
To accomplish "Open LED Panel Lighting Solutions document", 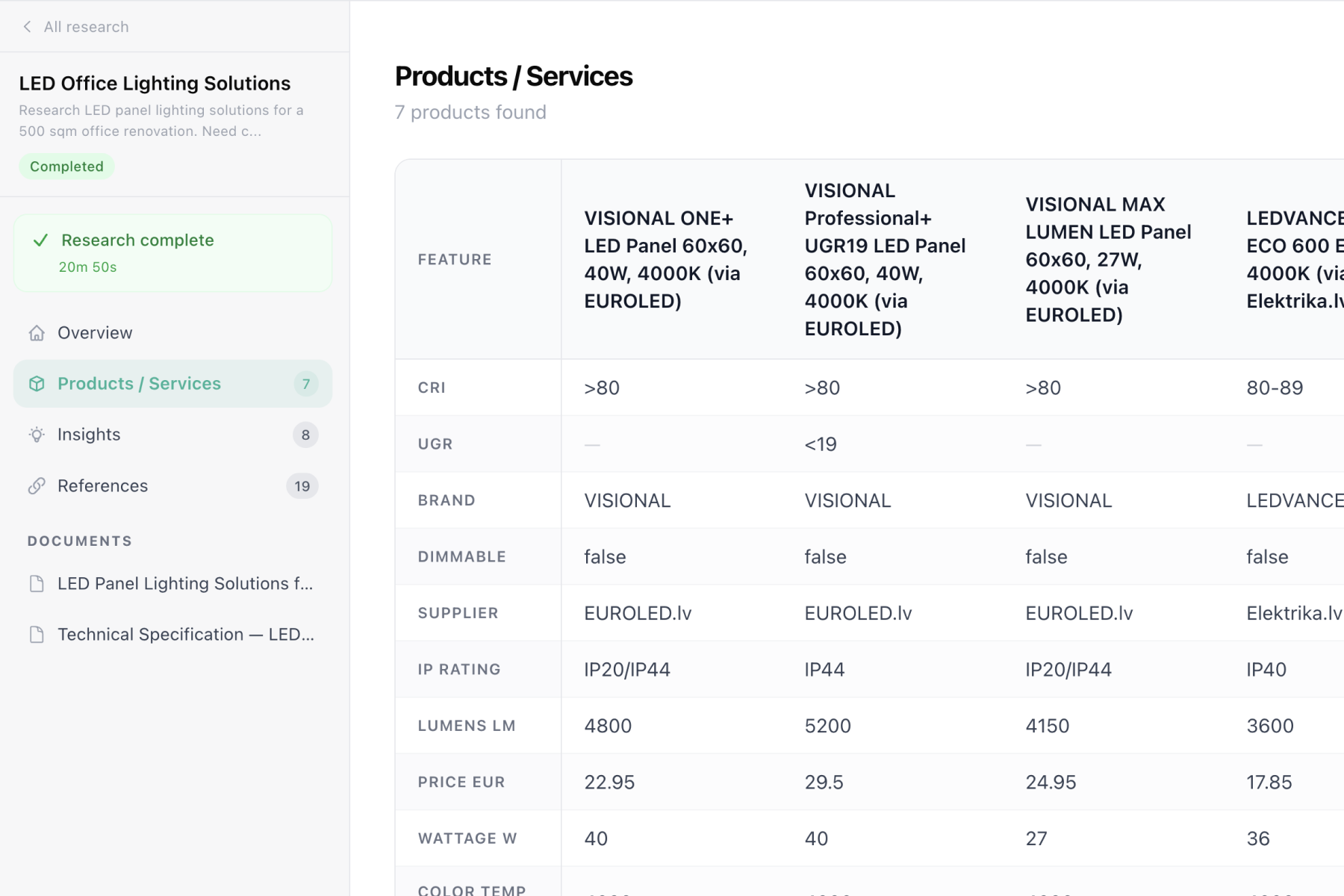I will pos(184,584).
